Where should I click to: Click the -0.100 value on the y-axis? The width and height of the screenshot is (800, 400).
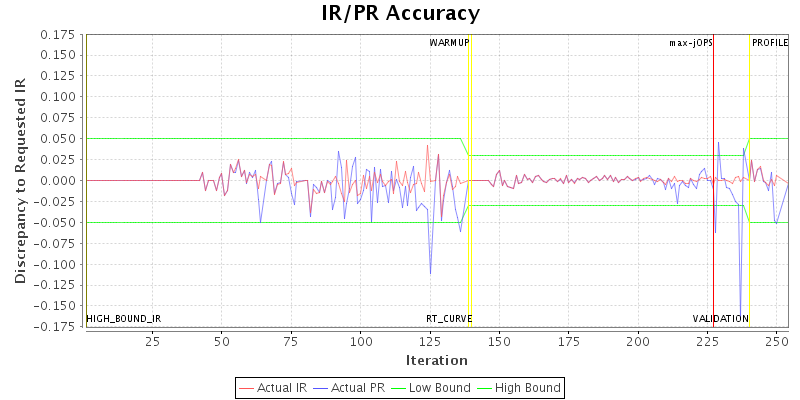[x=56, y=265]
